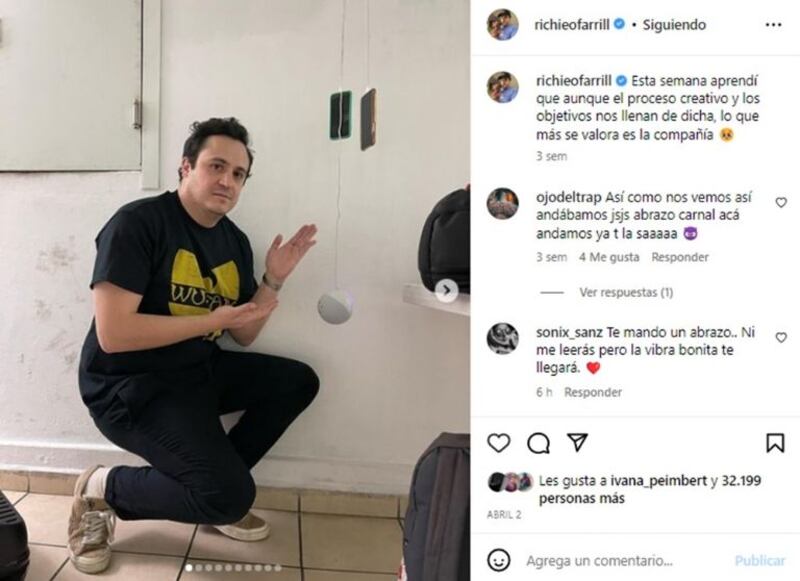Open the comment bubble icon
Screen dimensions: 800x581
tap(538, 443)
